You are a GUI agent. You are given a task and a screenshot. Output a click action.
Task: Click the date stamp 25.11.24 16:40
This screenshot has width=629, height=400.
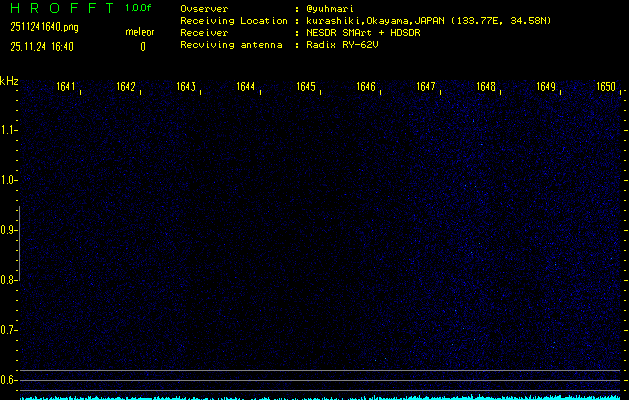pyautogui.click(x=42, y=47)
